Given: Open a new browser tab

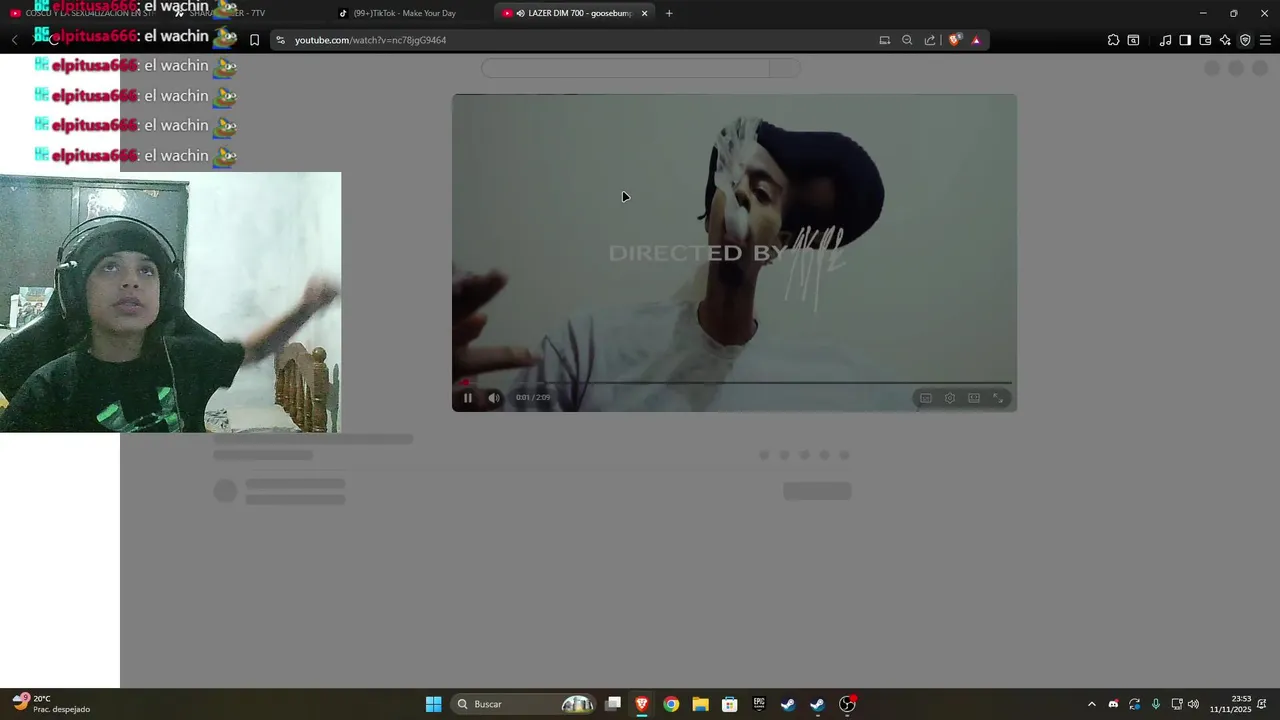Looking at the screenshot, I should pos(669,13).
